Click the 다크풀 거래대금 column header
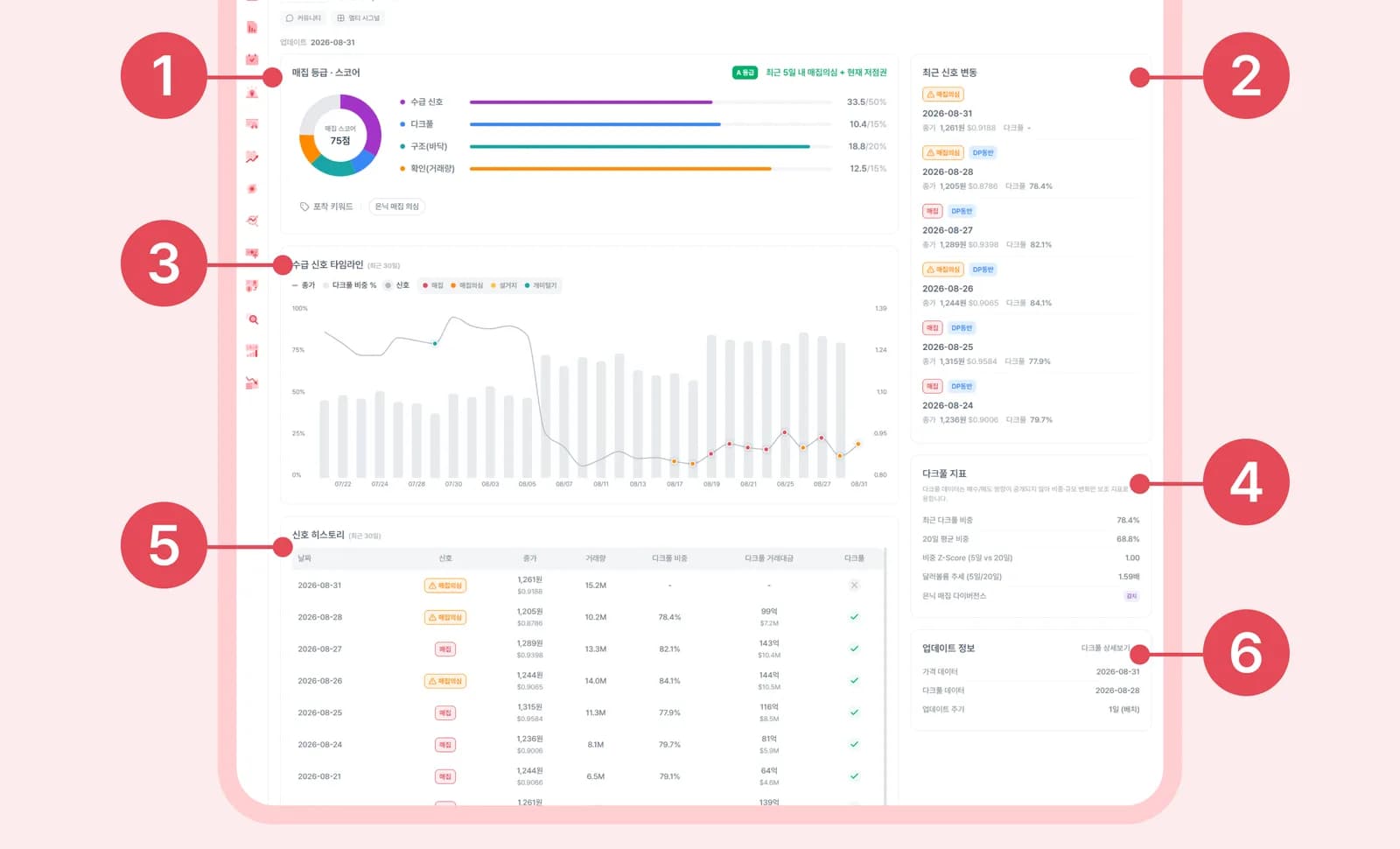The width and height of the screenshot is (1400, 849). 769,558
